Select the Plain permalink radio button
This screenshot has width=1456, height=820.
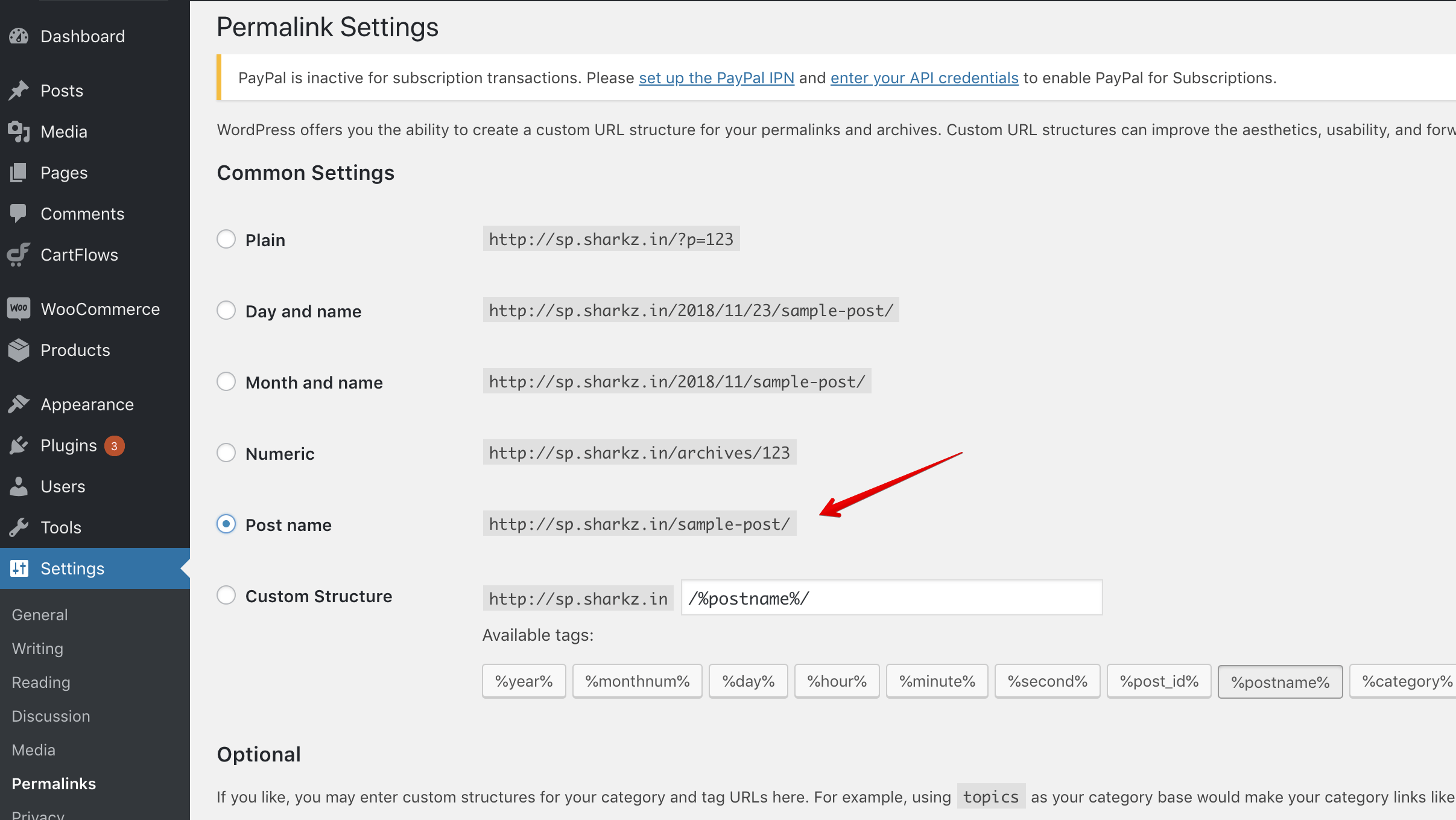[226, 240]
